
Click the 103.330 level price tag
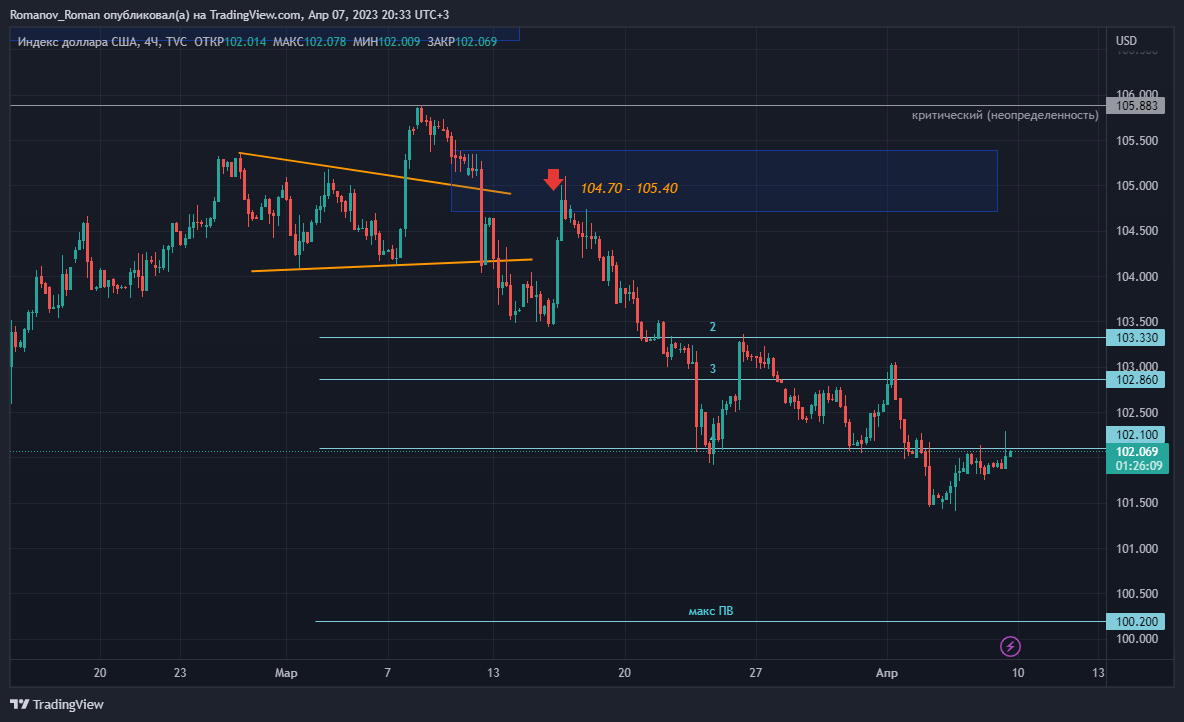pyautogui.click(x=1139, y=338)
